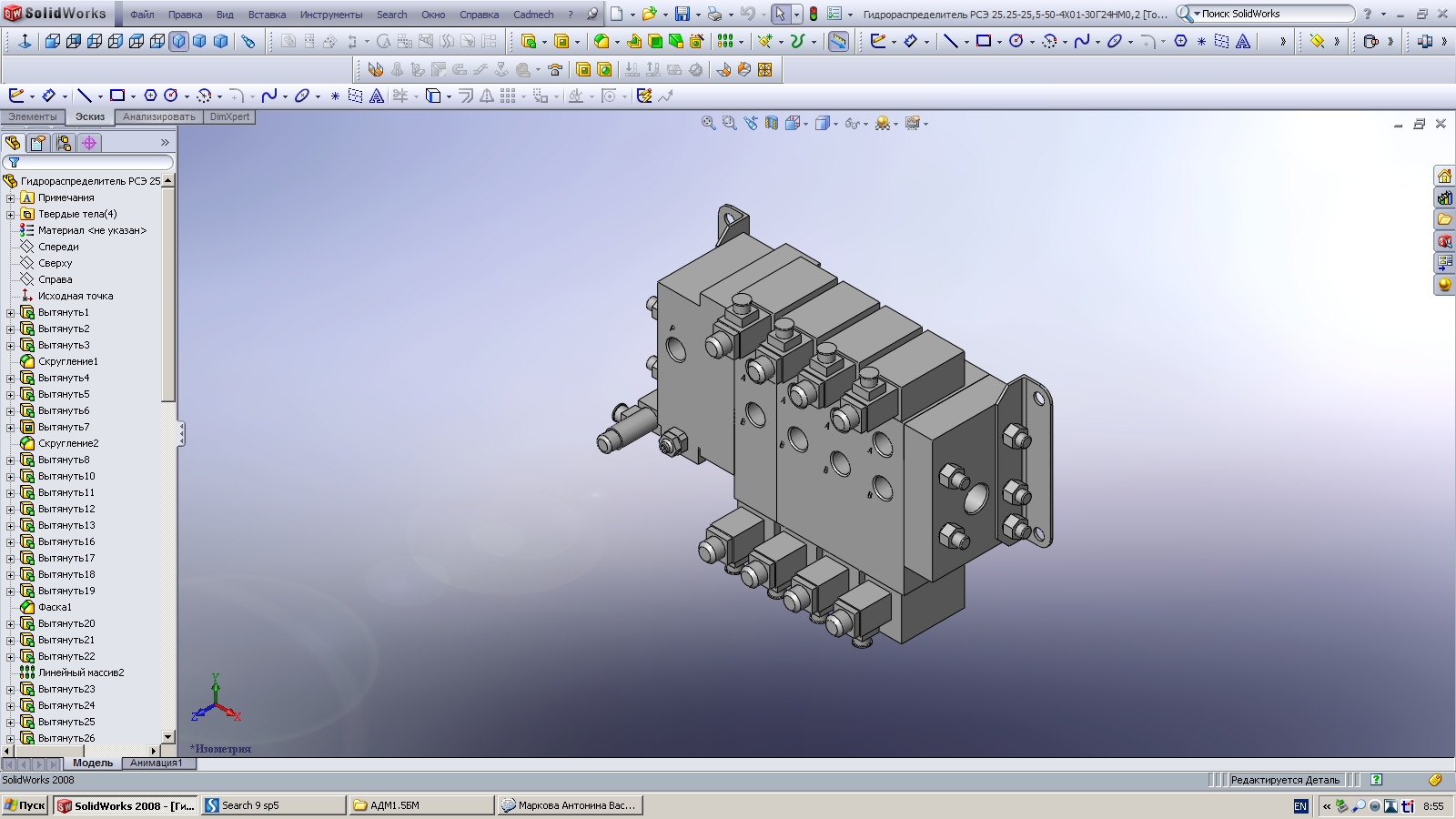Activate the Isometric view cube button

[x=178, y=41]
